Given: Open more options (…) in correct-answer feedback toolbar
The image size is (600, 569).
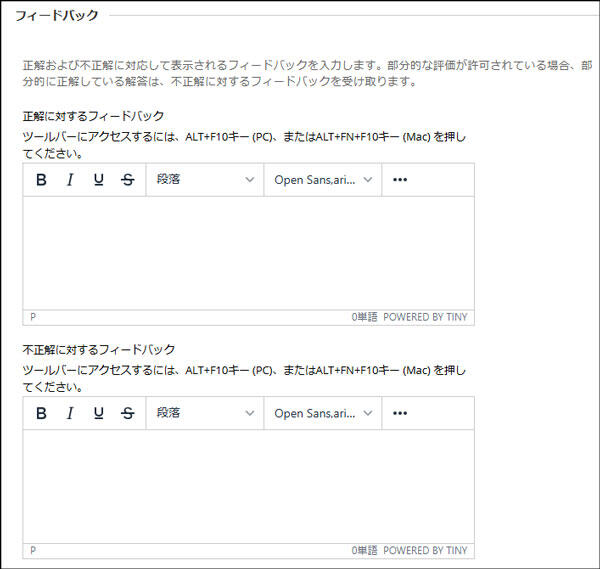Looking at the screenshot, I should pos(400,179).
